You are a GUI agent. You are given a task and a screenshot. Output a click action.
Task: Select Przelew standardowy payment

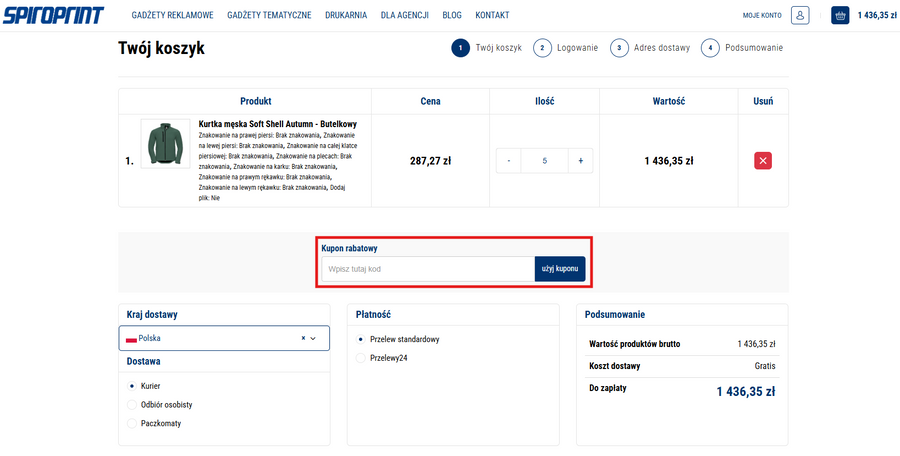(x=361, y=339)
